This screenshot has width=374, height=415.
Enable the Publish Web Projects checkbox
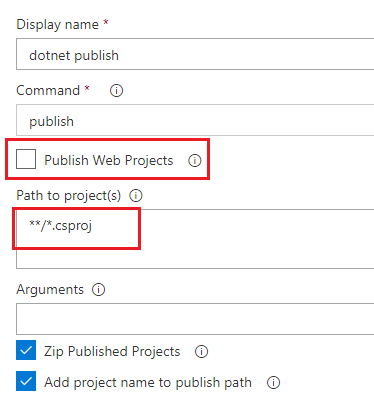click(26, 159)
